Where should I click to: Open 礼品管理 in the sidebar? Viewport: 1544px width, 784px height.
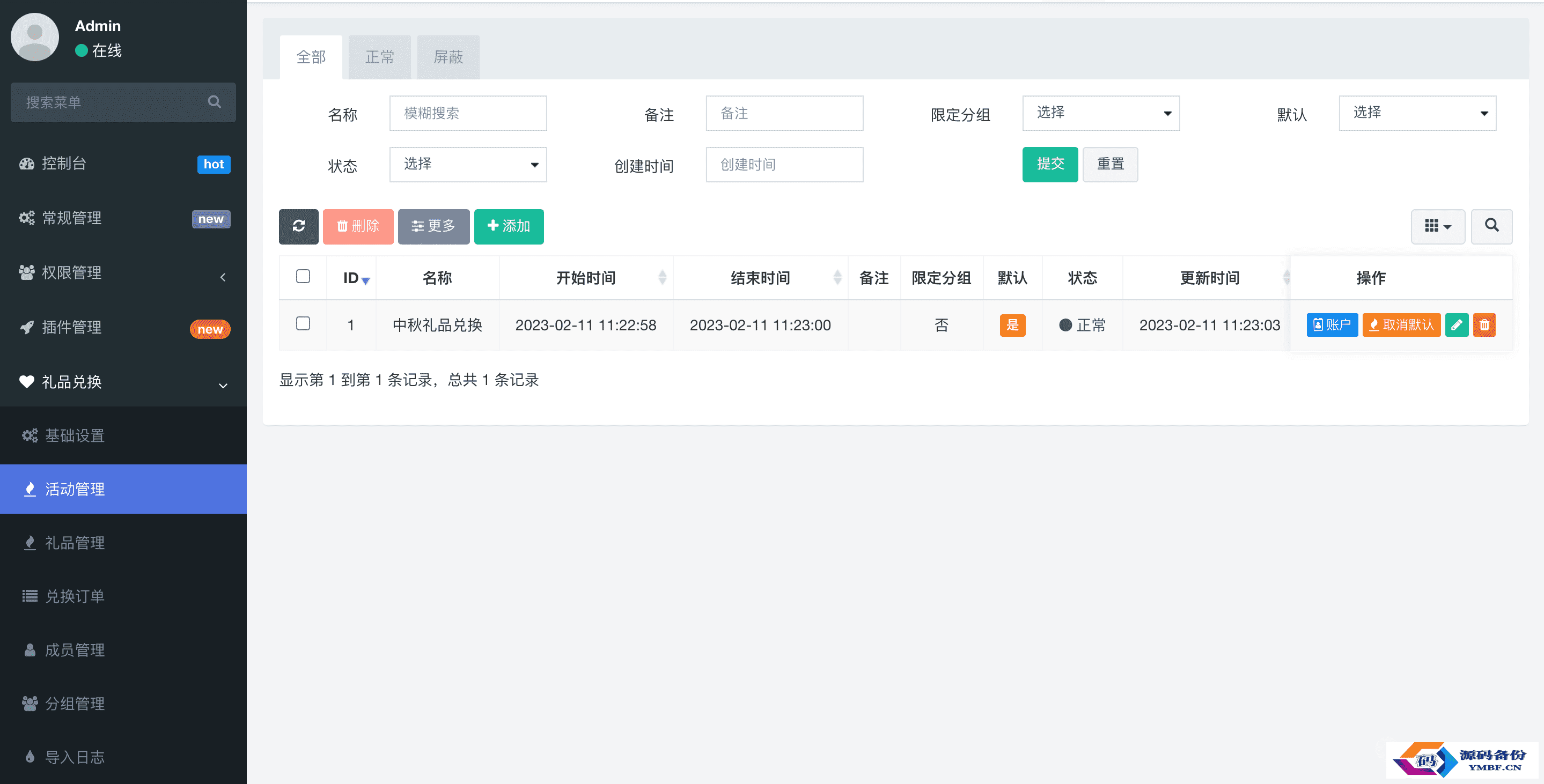pos(123,543)
